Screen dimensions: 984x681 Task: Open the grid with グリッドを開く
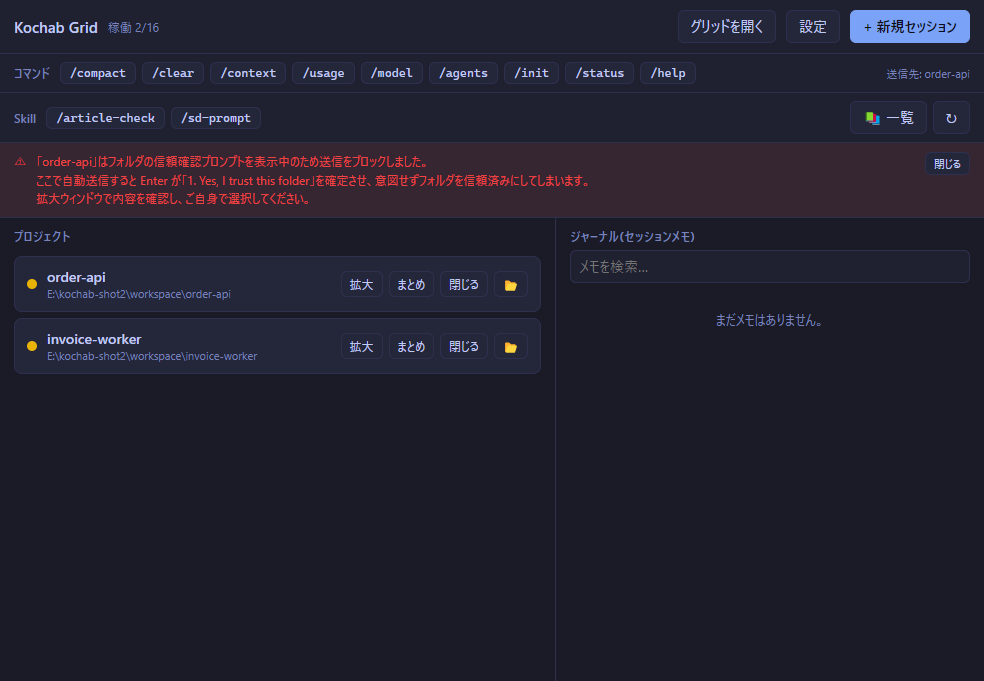727,26
